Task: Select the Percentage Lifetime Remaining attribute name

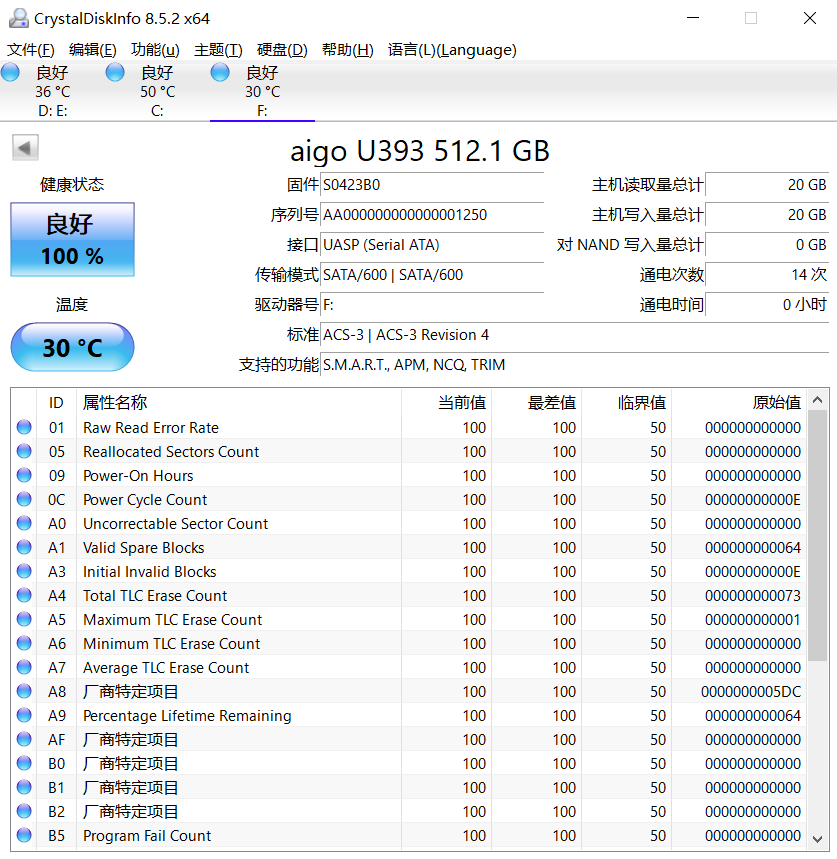Action: point(187,716)
